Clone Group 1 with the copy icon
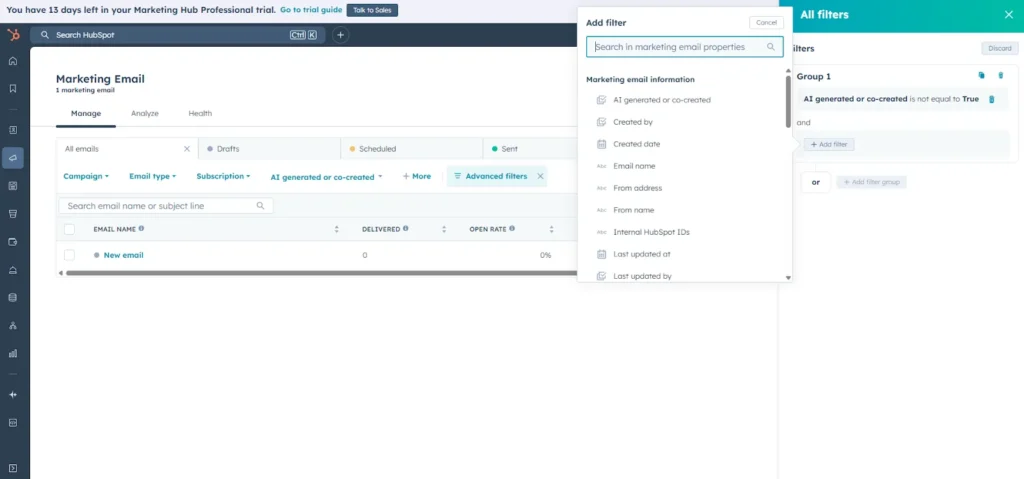Screen dimensions: 1024x479 click(981, 76)
